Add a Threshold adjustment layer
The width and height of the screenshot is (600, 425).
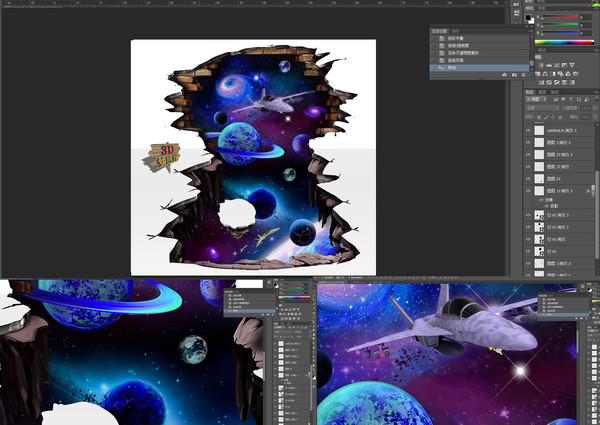click(557, 82)
